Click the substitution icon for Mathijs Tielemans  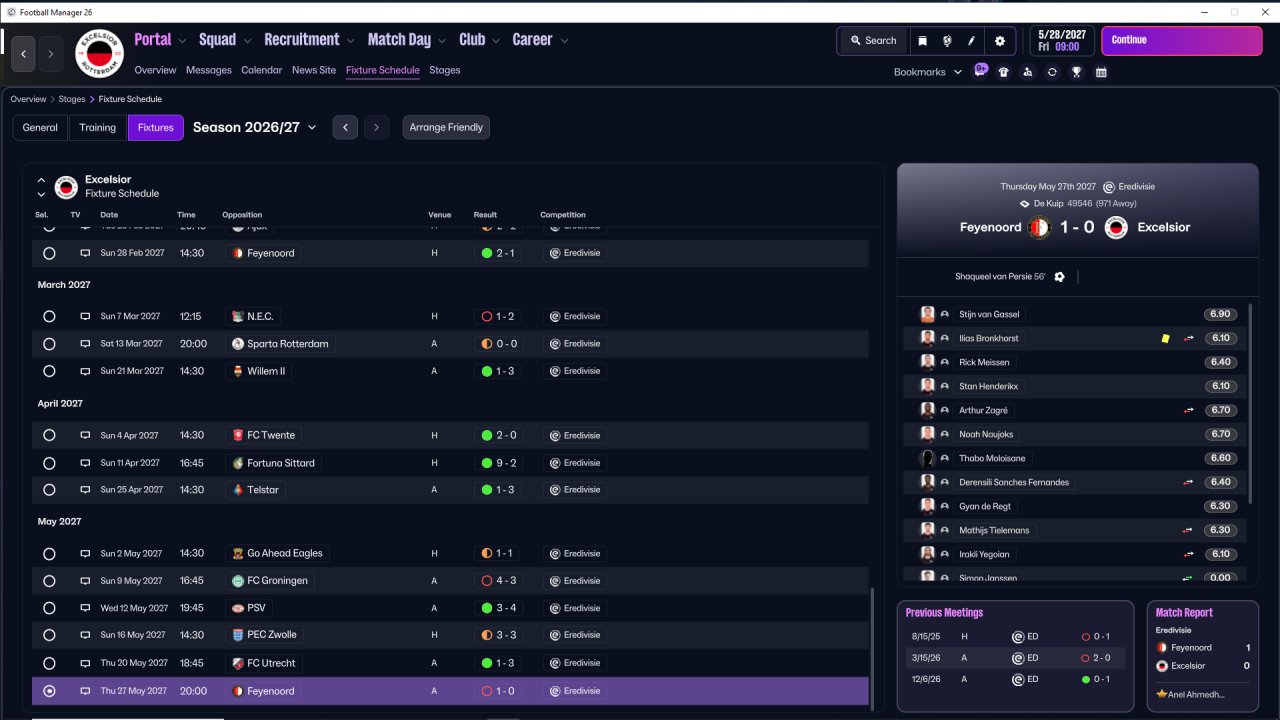point(1189,530)
